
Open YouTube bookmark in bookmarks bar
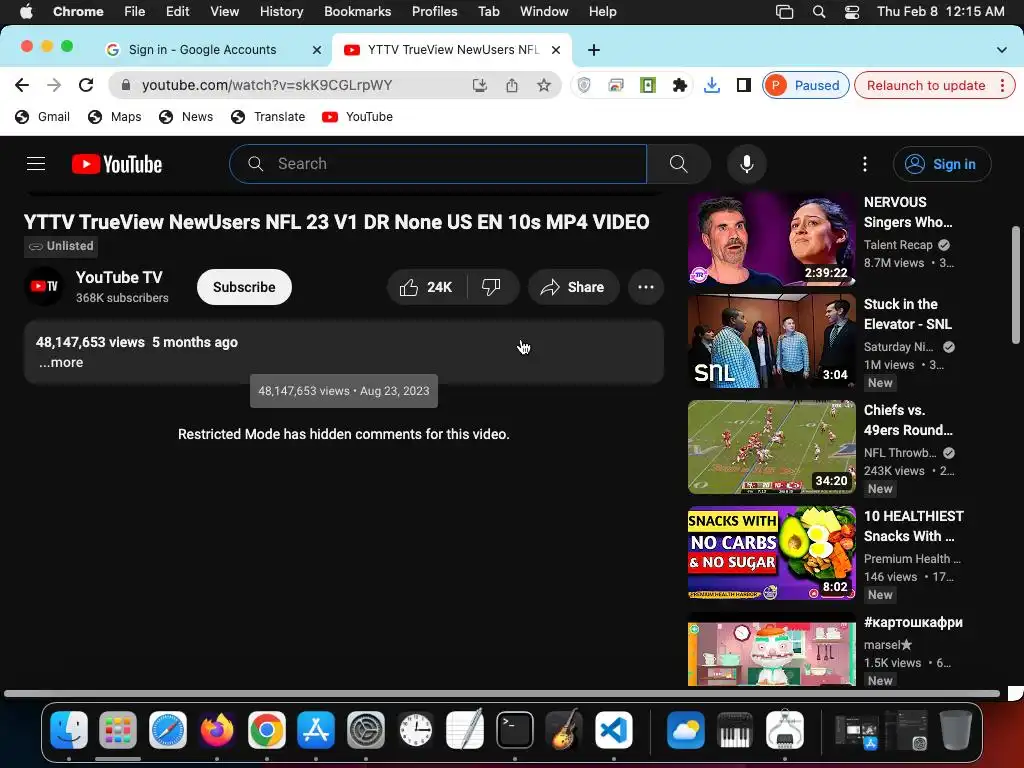(357, 117)
